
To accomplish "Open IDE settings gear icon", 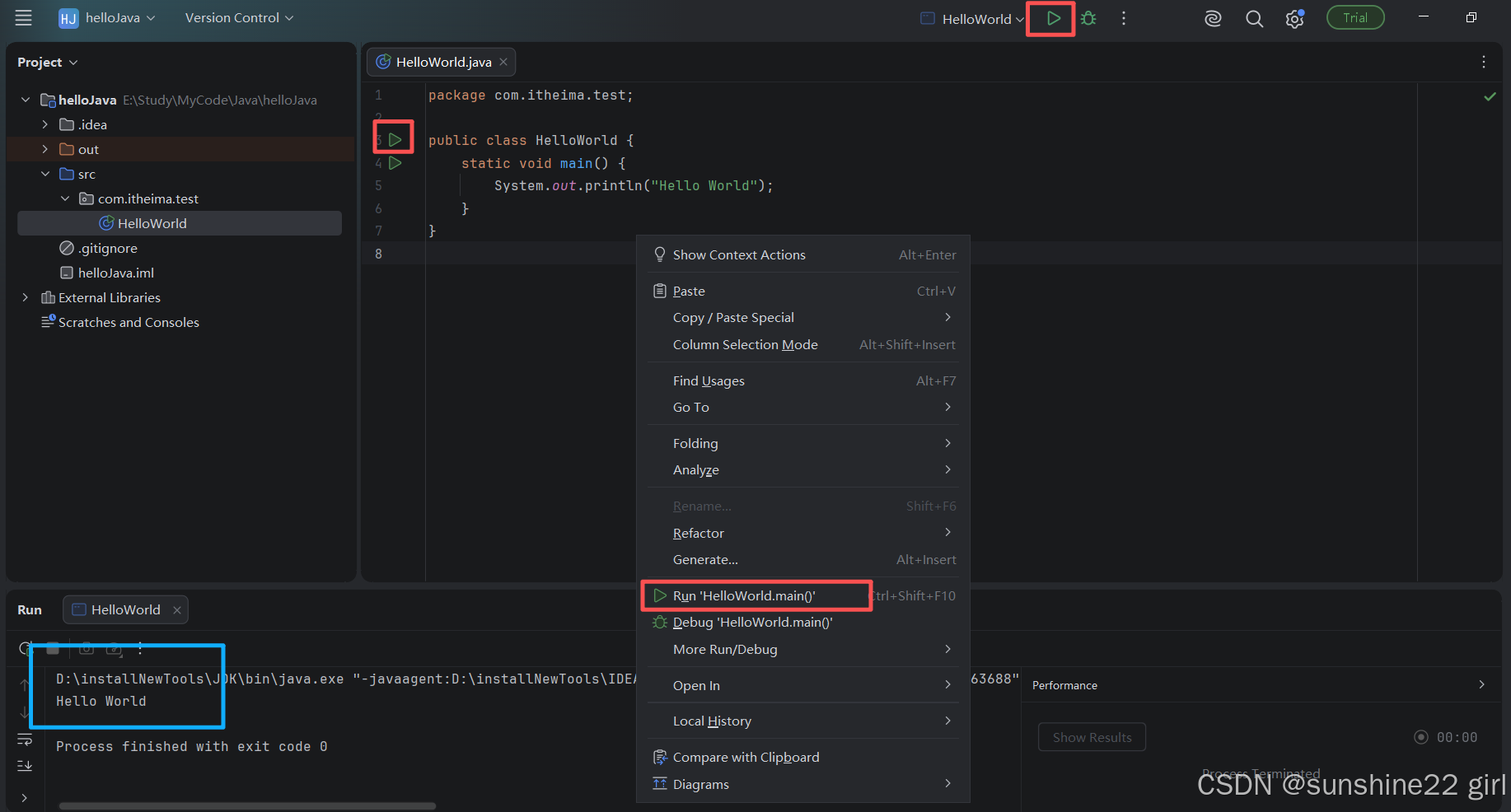I will [x=1294, y=19].
